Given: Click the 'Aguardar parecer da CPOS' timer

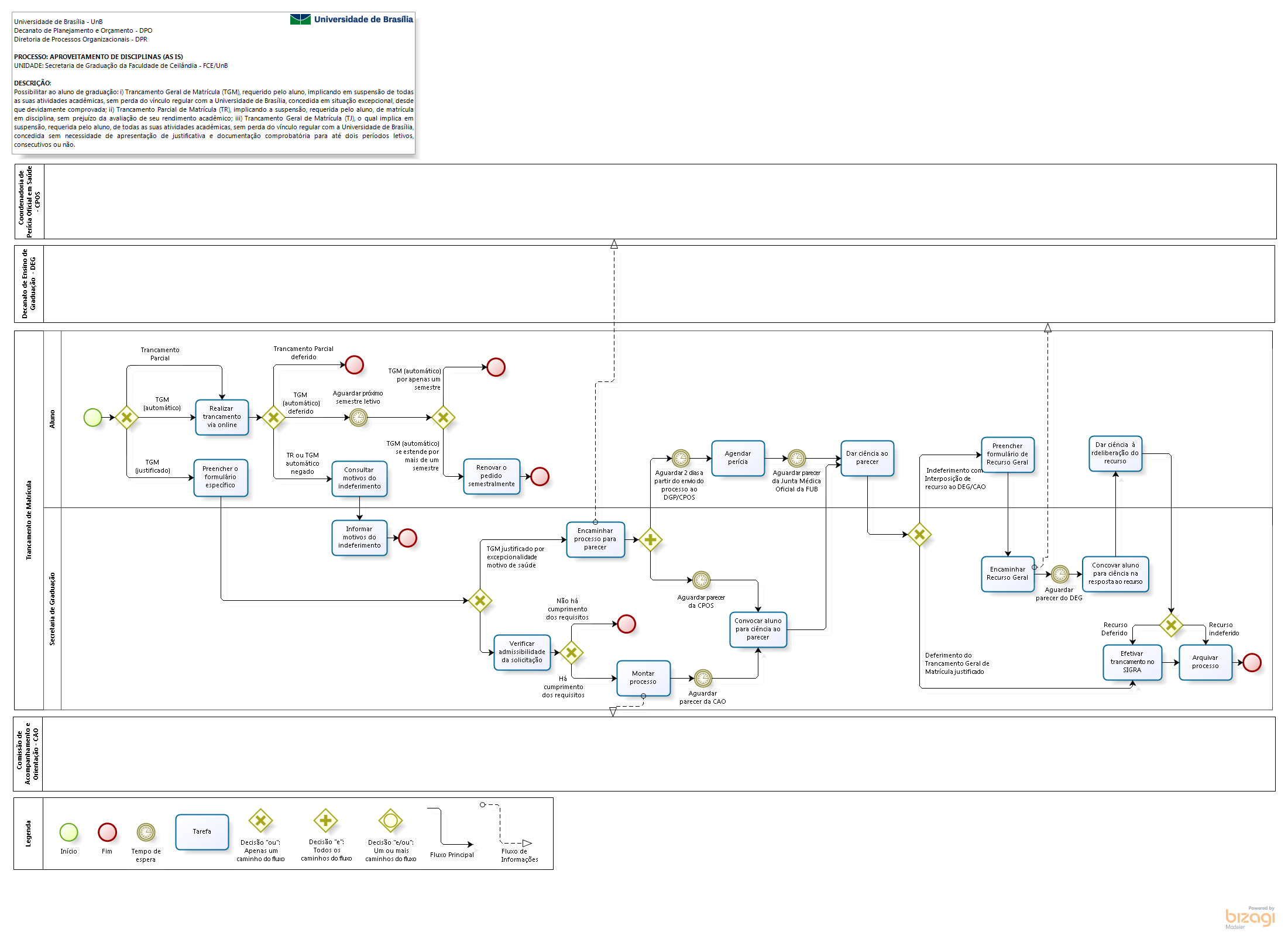Looking at the screenshot, I should pyautogui.click(x=701, y=580).
